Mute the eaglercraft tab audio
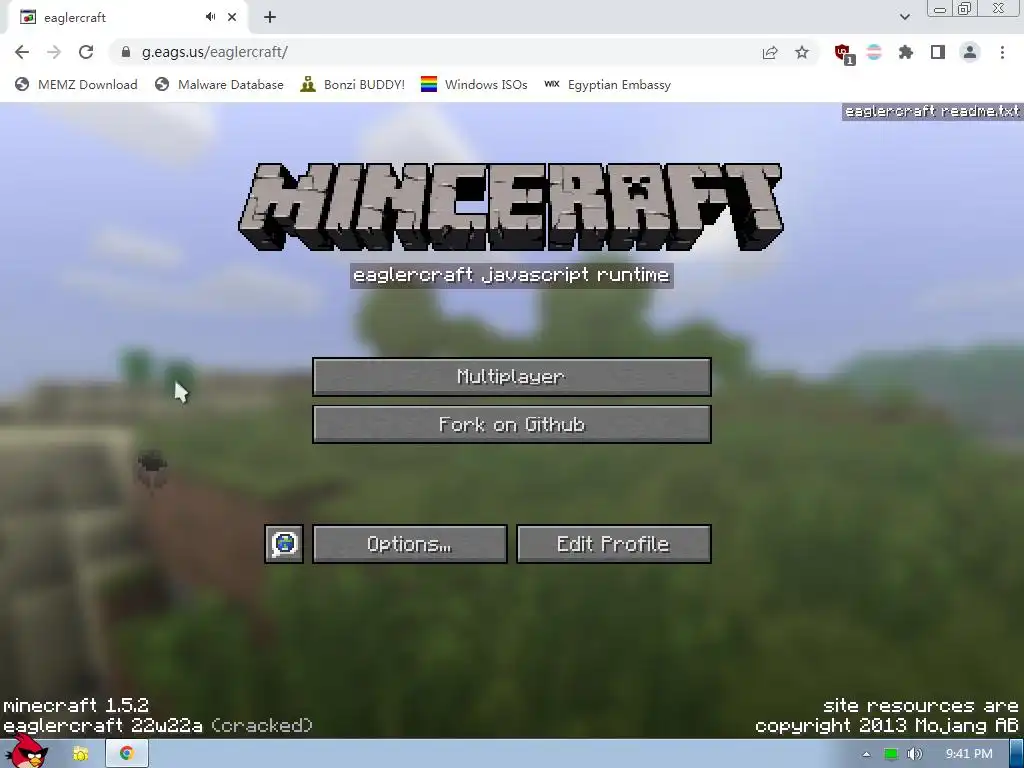The width and height of the screenshot is (1024, 768). click(210, 17)
